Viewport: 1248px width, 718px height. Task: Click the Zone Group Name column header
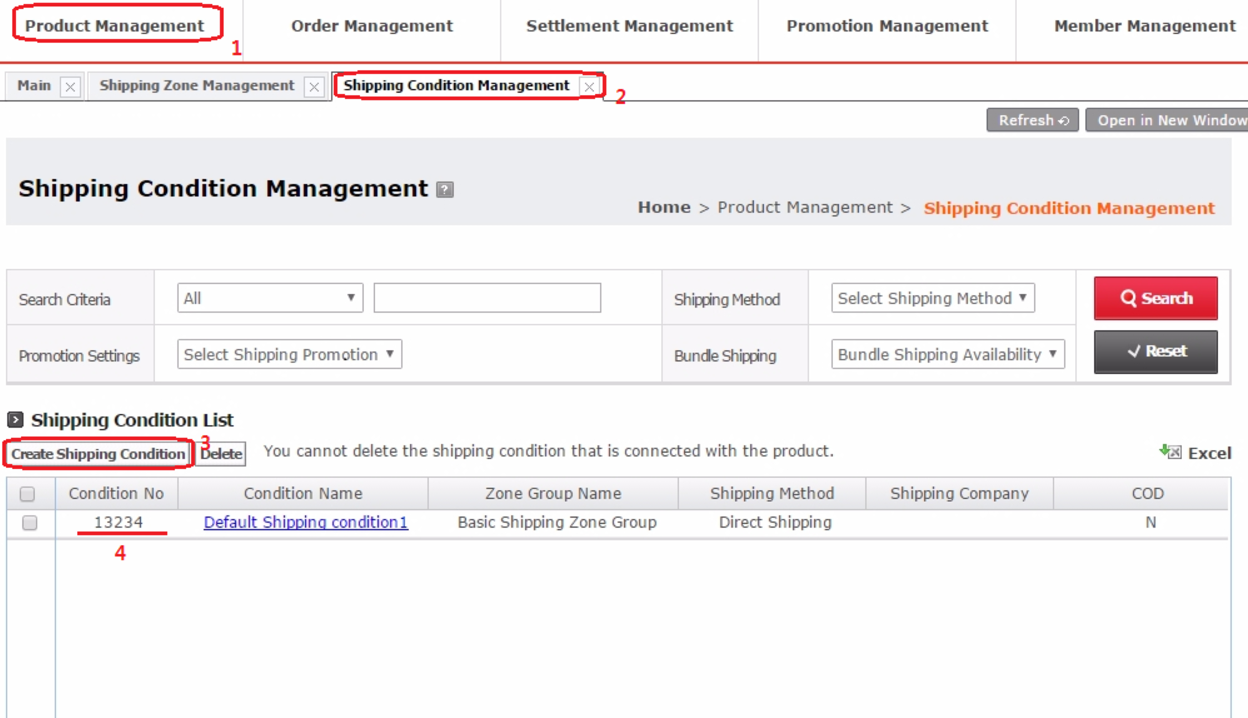(553, 493)
